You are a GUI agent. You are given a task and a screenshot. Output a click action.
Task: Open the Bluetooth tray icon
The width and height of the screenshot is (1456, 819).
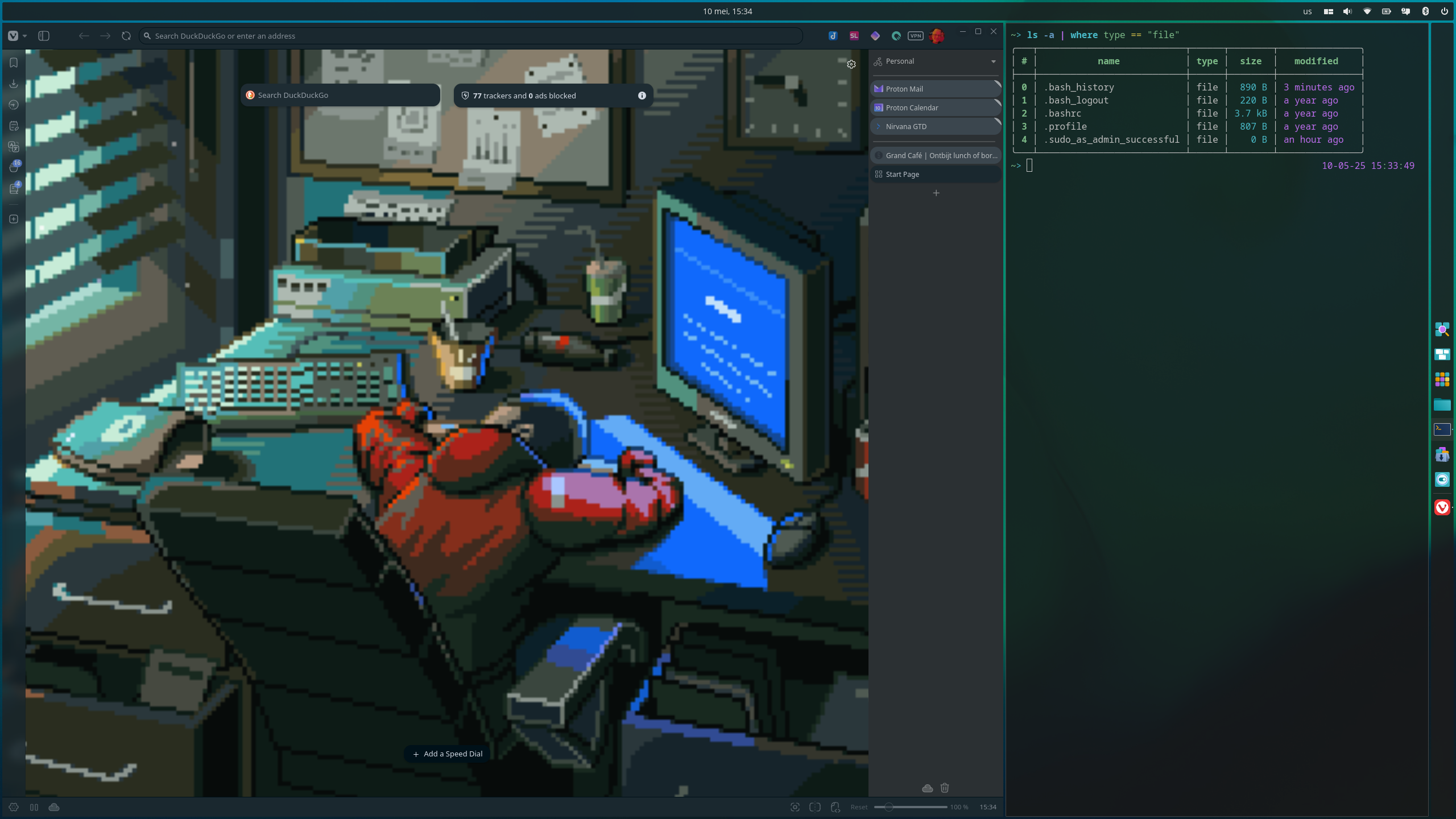point(1425,11)
